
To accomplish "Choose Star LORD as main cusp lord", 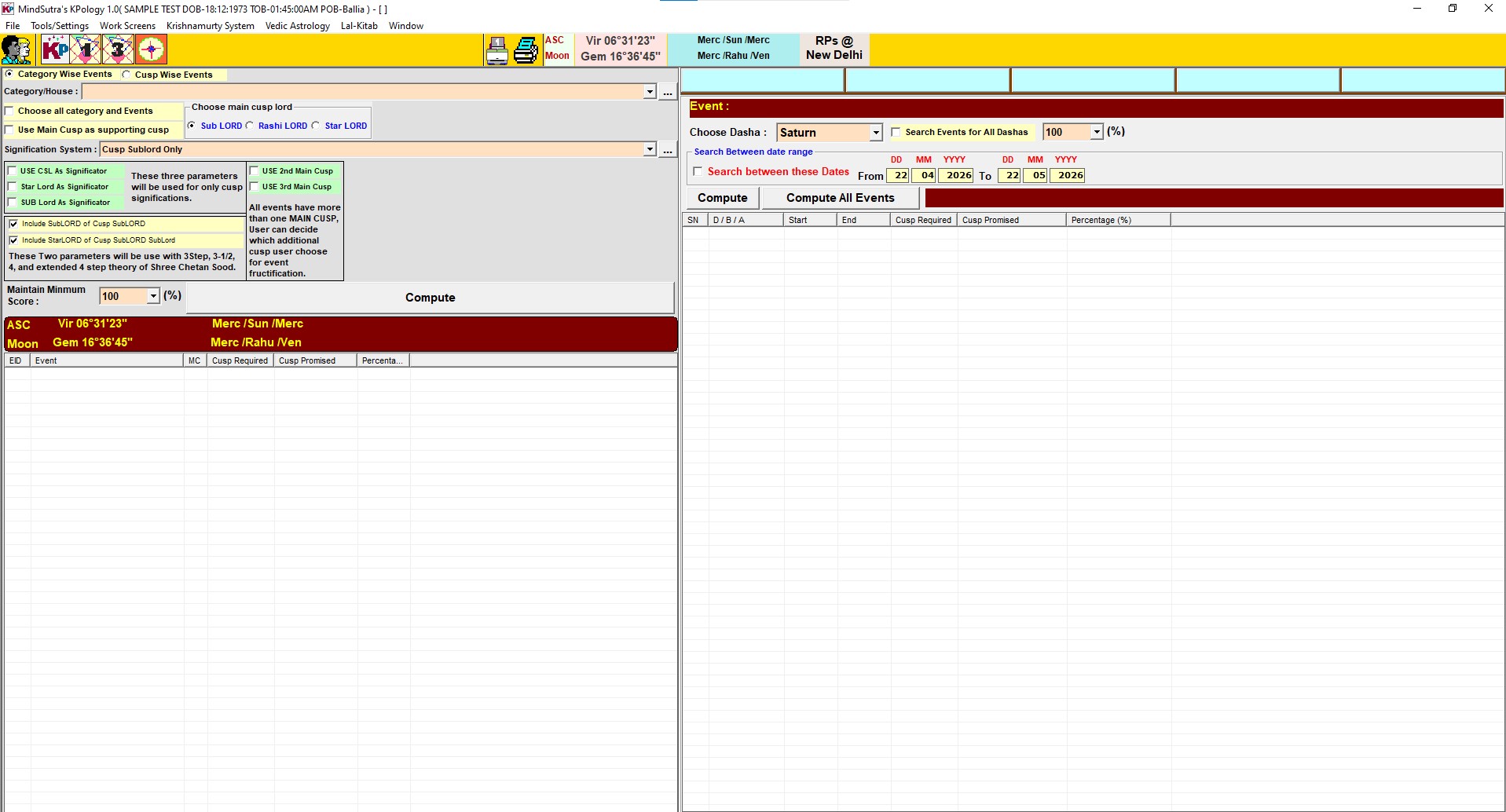I will (x=316, y=126).
